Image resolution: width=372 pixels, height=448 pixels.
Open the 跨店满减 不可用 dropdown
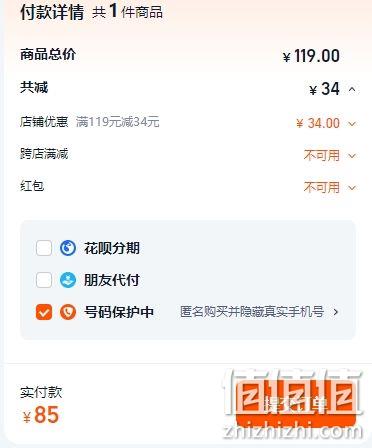coord(352,156)
